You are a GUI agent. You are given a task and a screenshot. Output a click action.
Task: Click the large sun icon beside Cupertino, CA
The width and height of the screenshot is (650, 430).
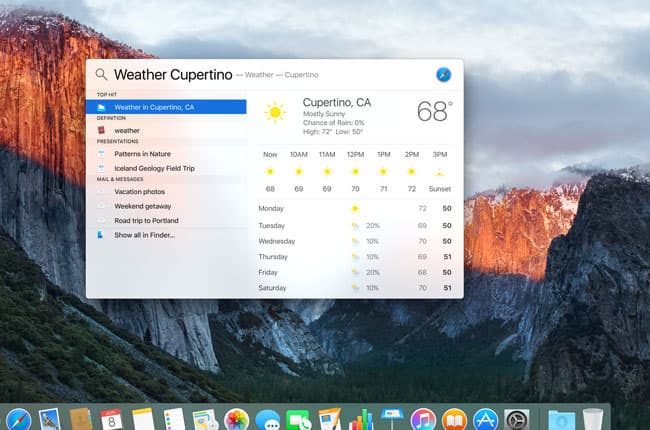275,112
